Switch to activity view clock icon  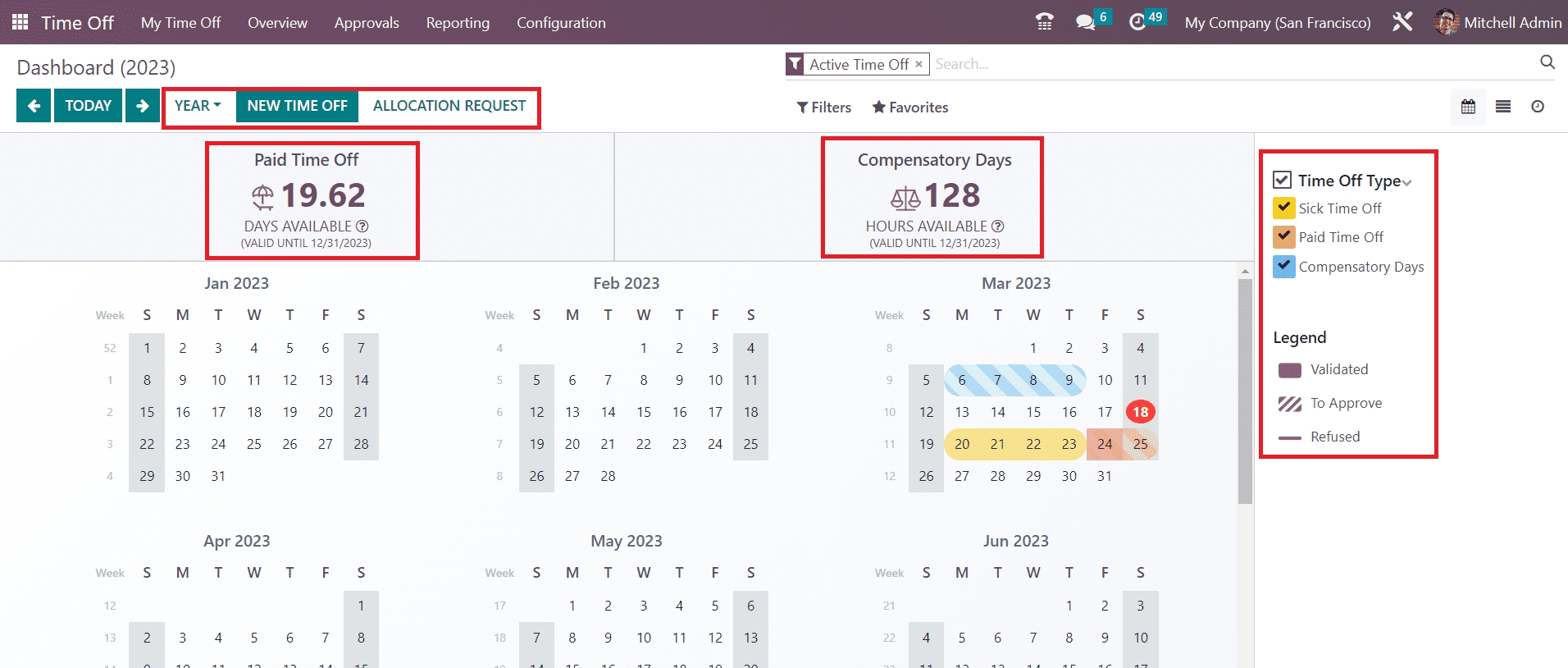(x=1538, y=107)
